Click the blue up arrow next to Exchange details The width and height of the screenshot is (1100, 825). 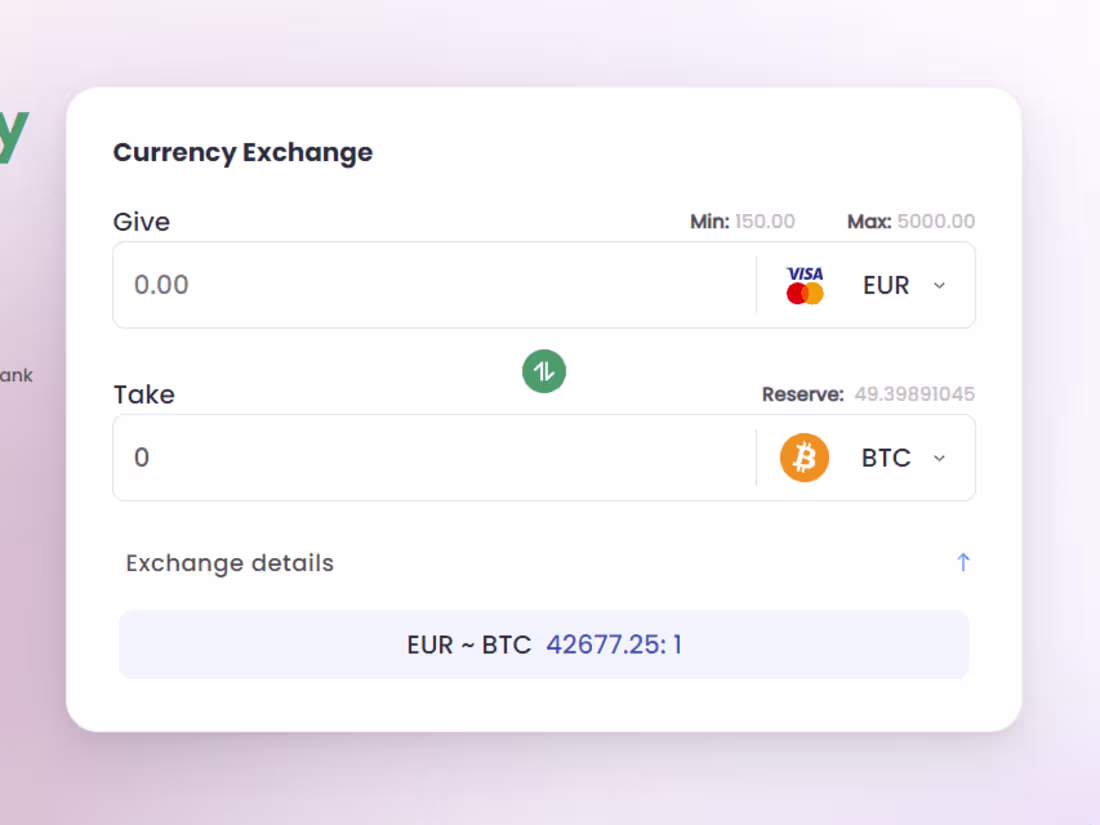(963, 562)
